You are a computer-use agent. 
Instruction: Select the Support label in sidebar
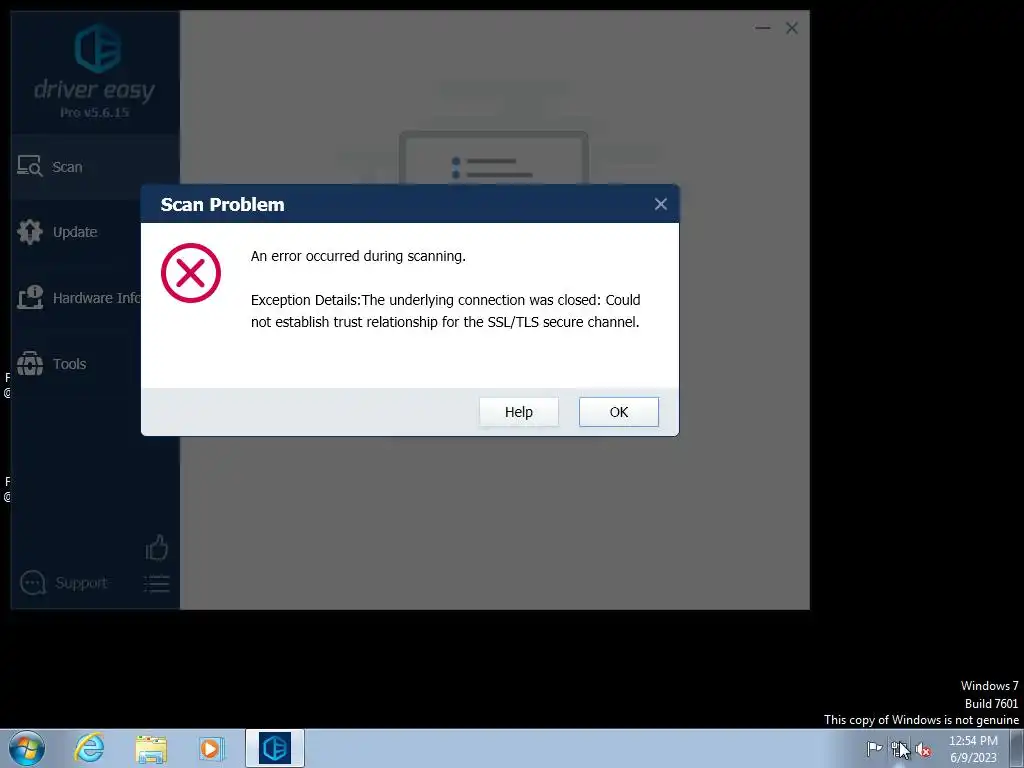click(x=81, y=583)
